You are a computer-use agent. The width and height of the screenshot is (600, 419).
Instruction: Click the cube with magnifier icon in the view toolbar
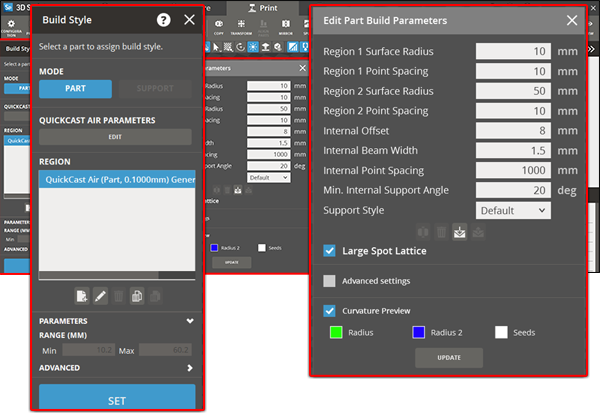pos(278,47)
